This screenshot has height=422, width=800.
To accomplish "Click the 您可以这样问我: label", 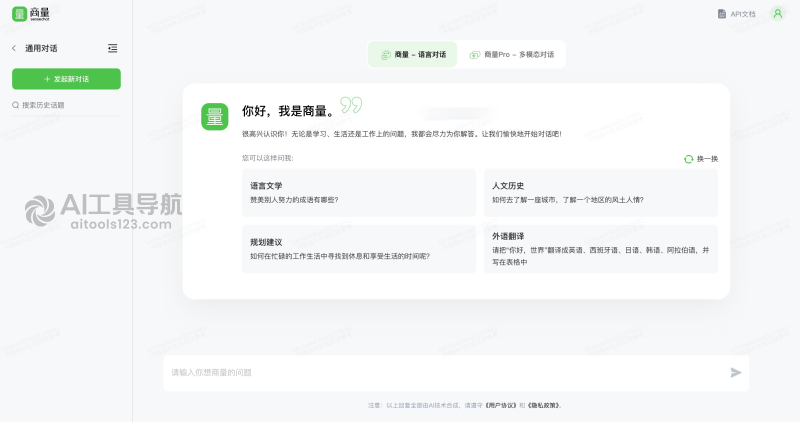I will [x=267, y=158].
